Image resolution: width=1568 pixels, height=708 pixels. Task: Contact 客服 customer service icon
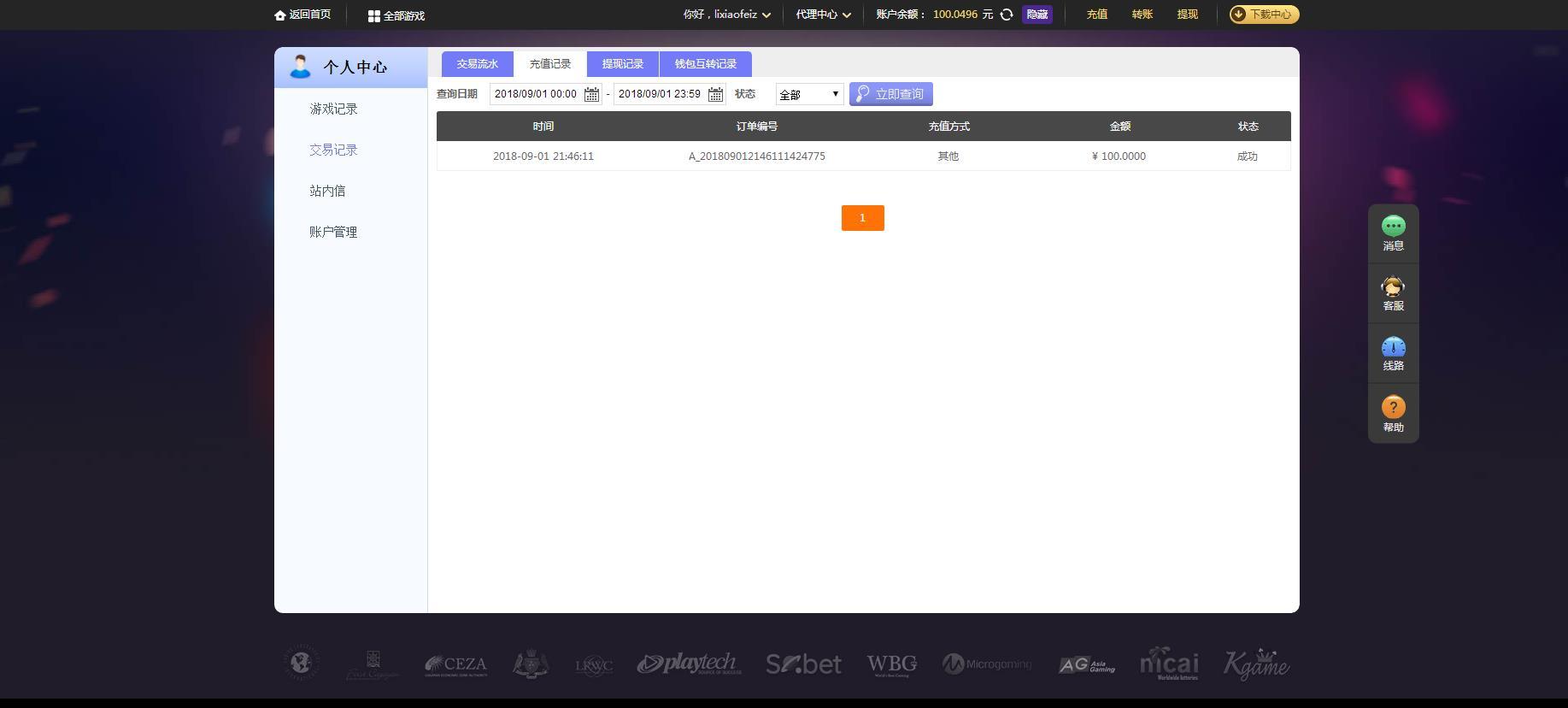(x=1394, y=286)
